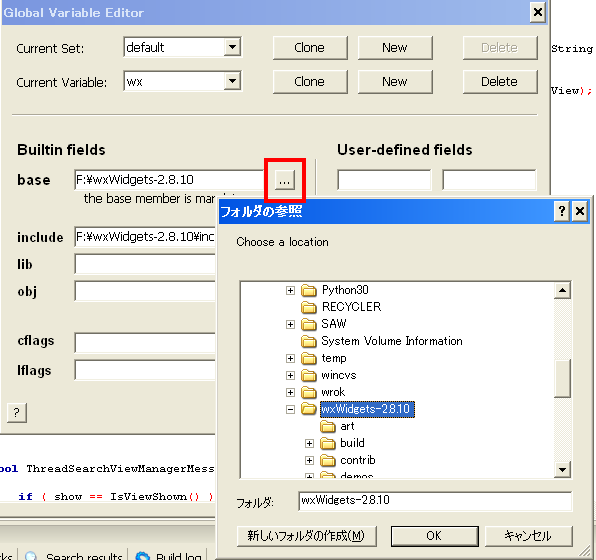The width and height of the screenshot is (596, 560).
Task: Select the wxWidgets-2.8.10 folder
Action: click(x=367, y=409)
